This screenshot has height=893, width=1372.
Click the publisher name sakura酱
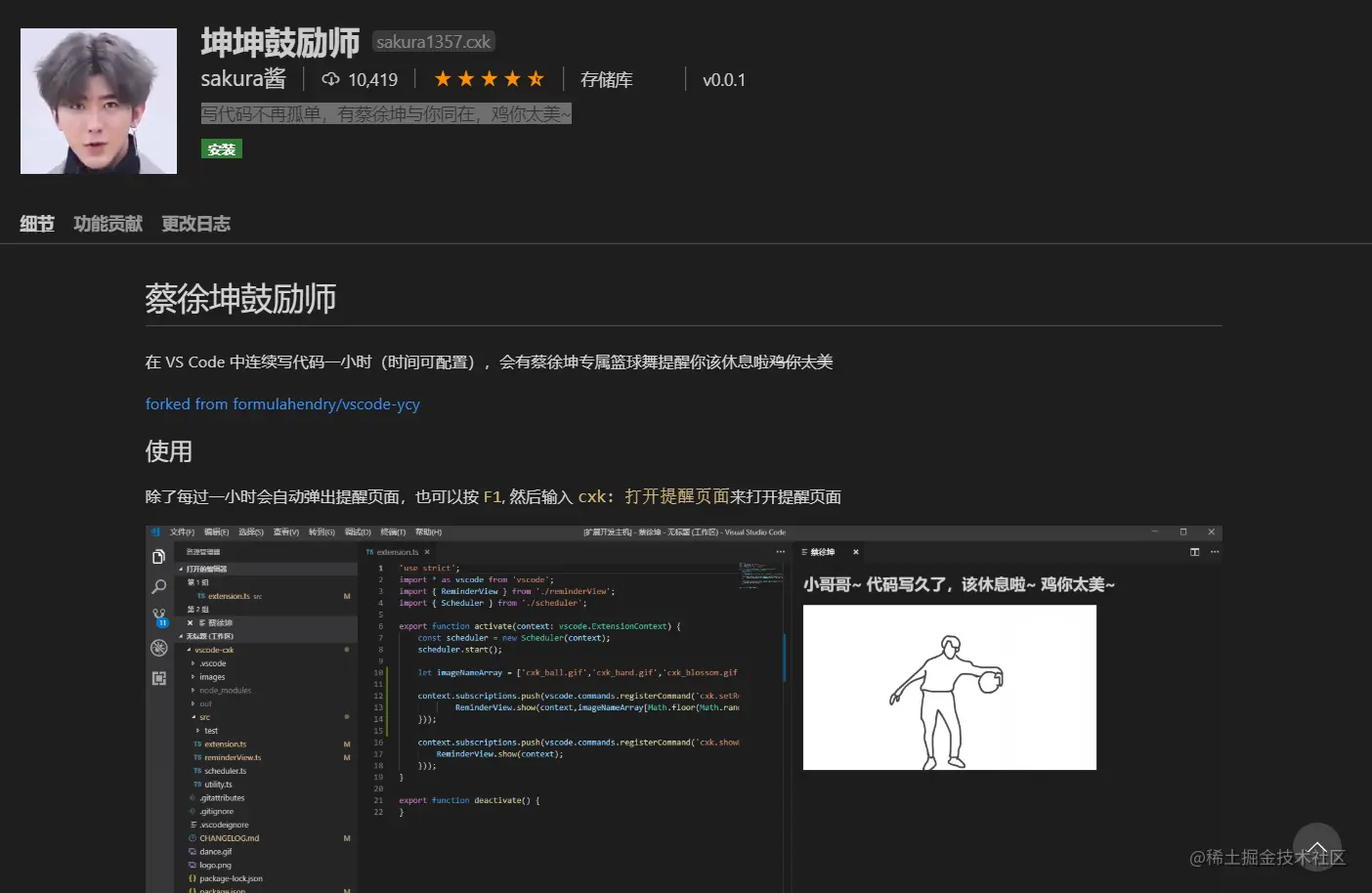243,79
